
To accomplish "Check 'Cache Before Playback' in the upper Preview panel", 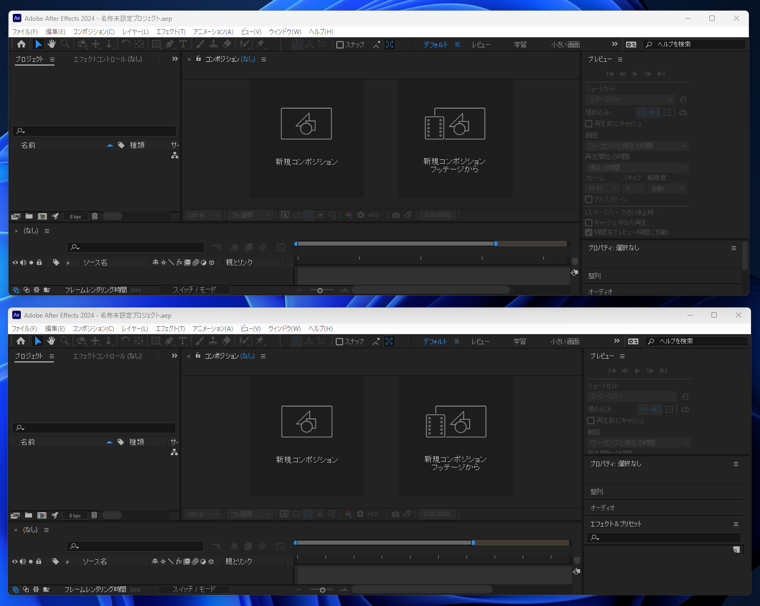I will (x=588, y=124).
